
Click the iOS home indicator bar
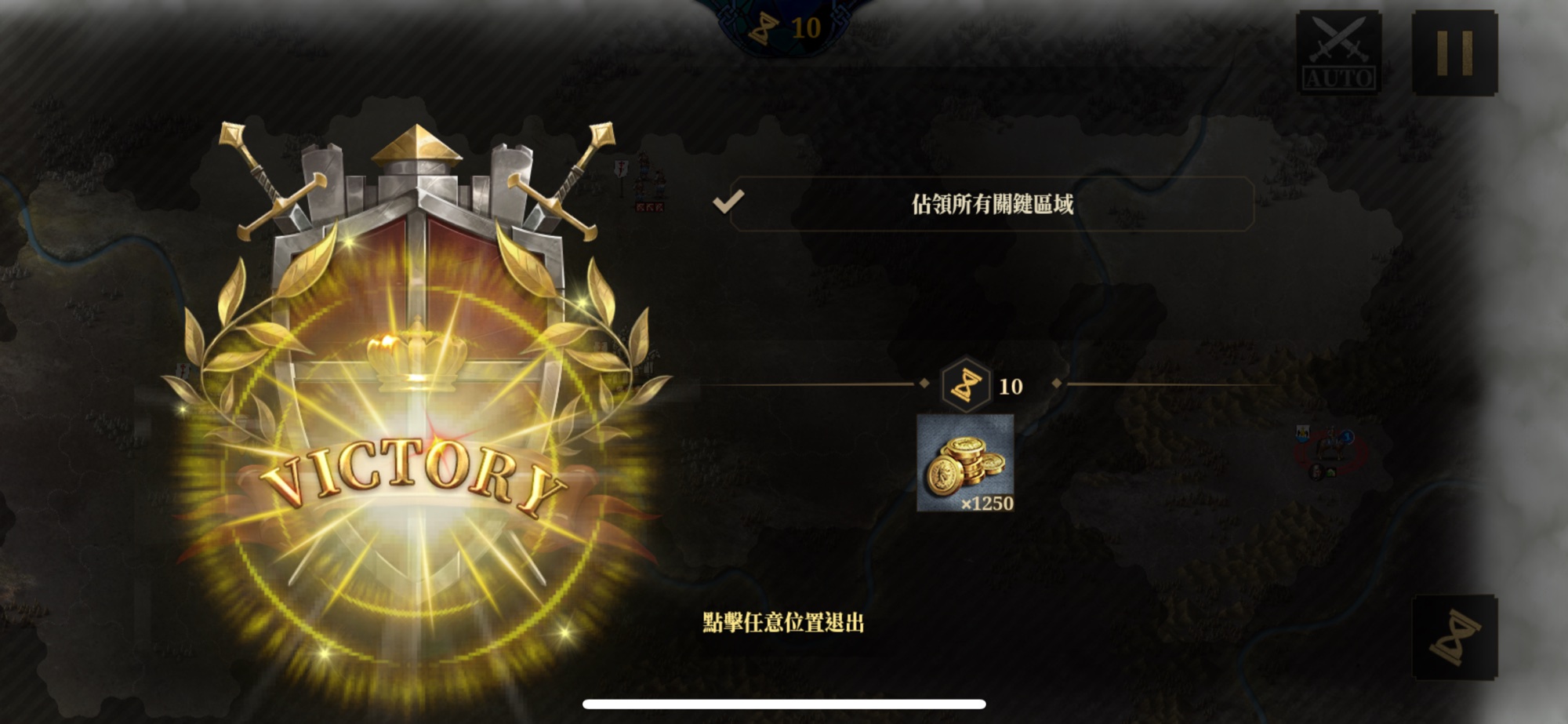pos(784,704)
